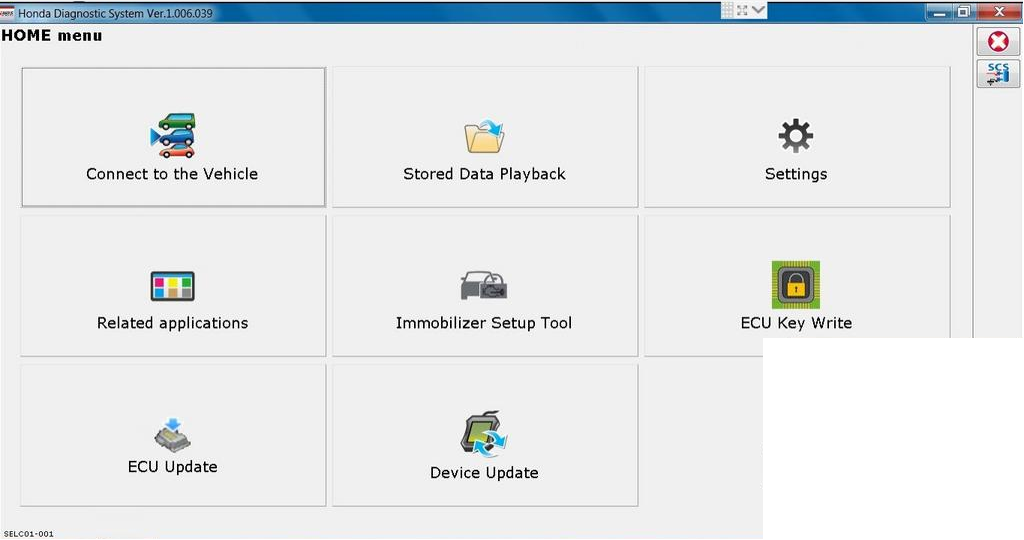
Task: Click the SCS icon in right sidebar
Action: coord(997,74)
